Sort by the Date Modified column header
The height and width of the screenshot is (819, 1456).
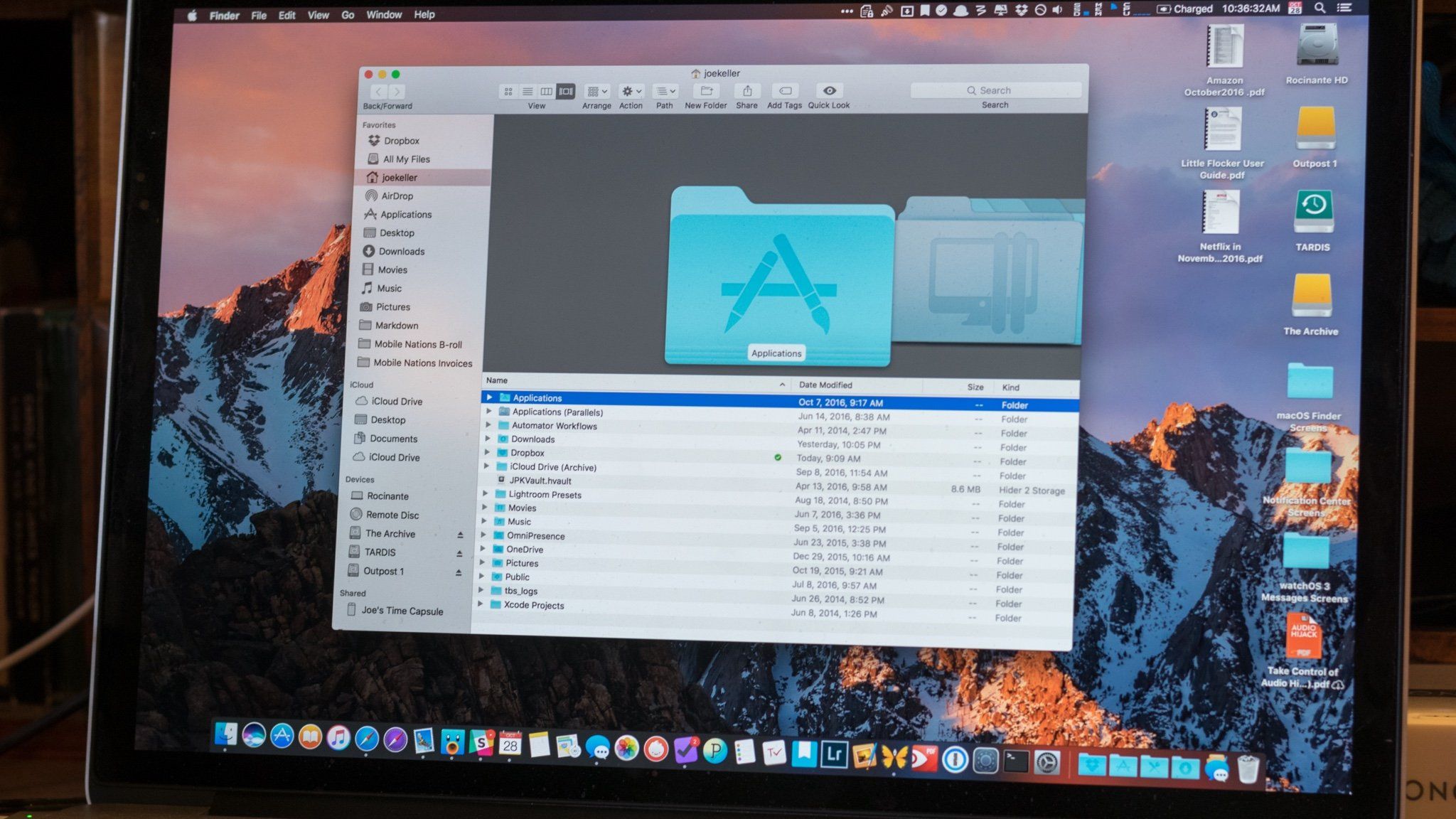[825, 385]
